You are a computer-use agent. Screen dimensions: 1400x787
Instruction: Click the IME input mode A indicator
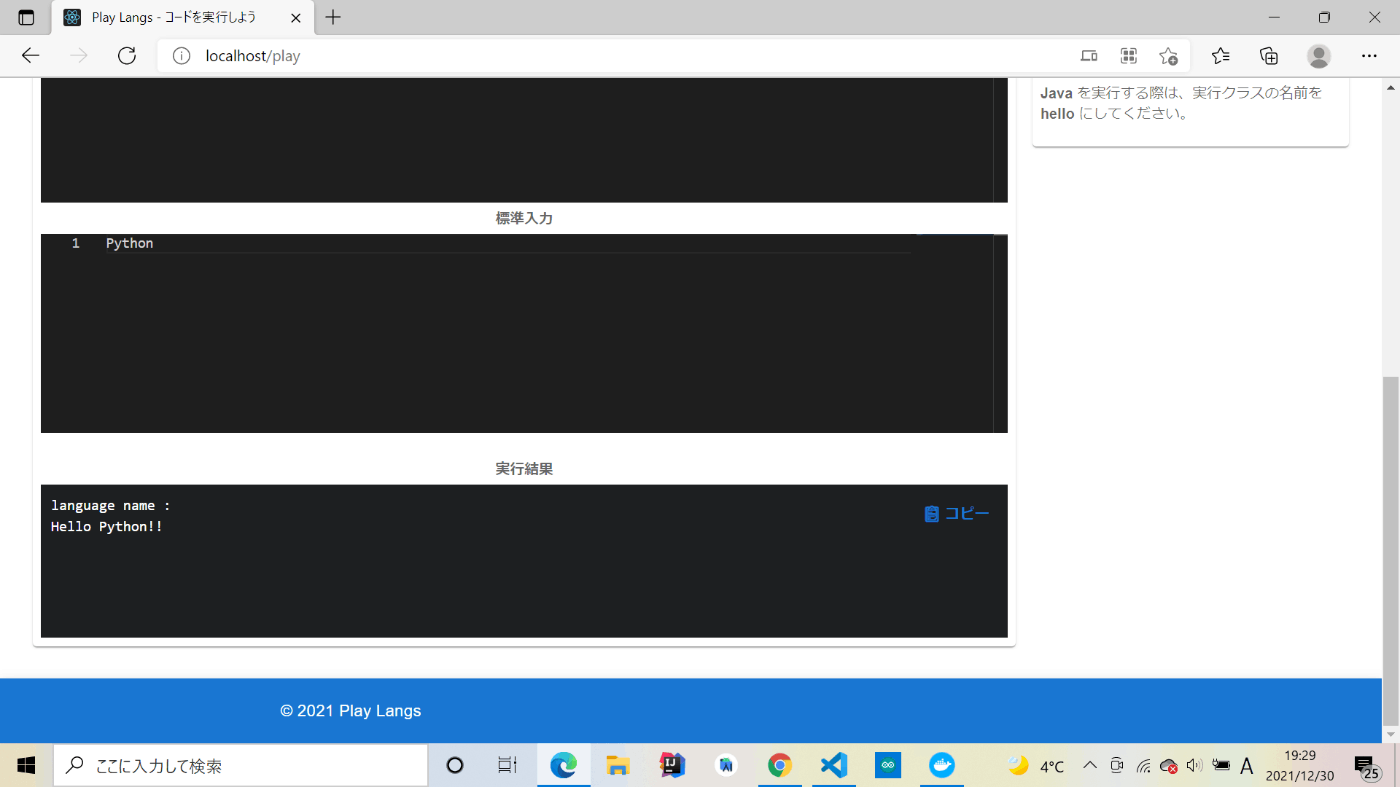(1247, 766)
